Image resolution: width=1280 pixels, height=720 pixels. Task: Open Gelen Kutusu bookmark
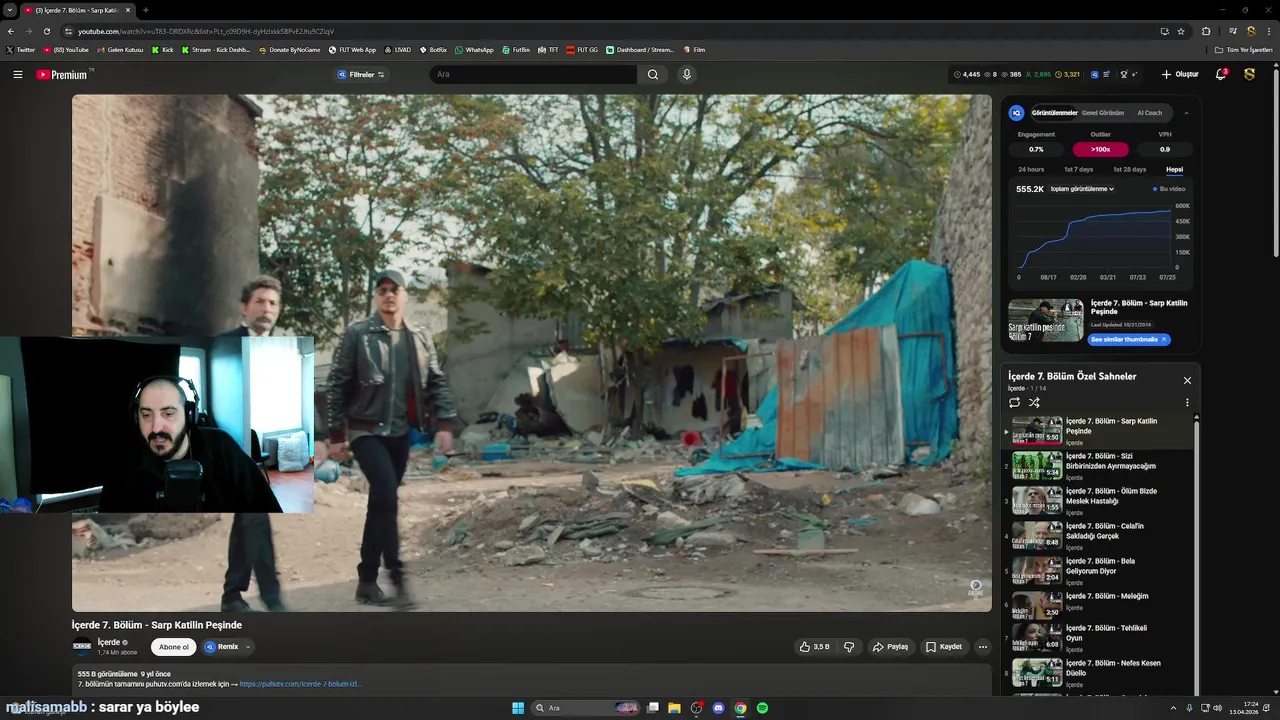coord(120,49)
